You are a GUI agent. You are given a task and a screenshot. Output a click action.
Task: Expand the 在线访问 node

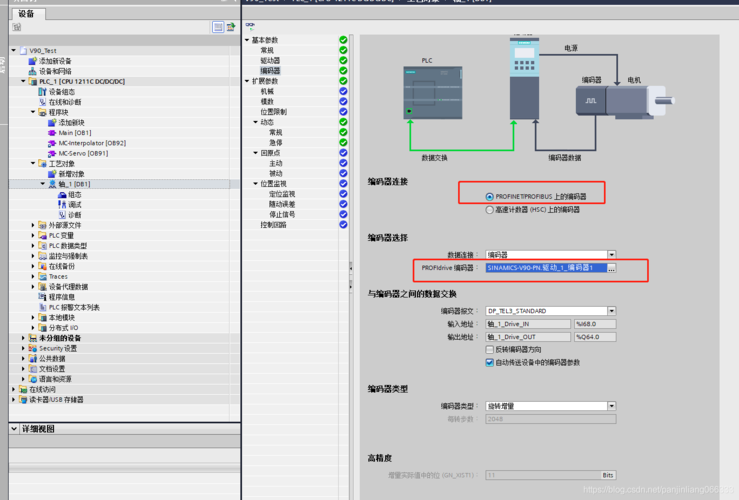coord(14,389)
